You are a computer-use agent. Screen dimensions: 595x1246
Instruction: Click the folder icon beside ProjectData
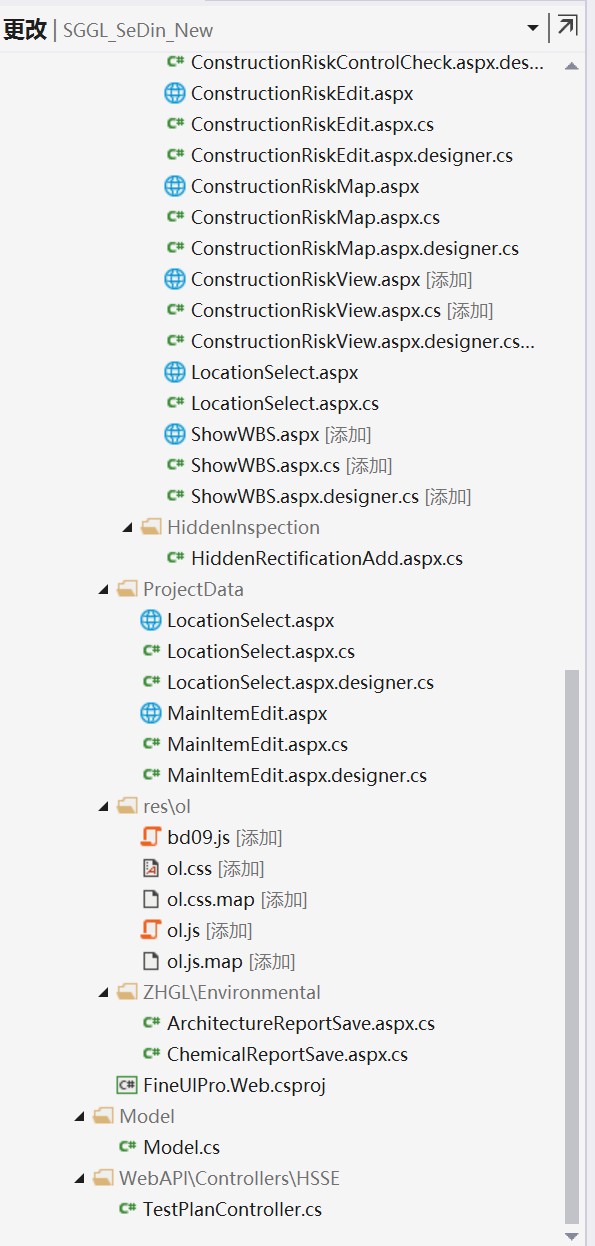[127, 589]
